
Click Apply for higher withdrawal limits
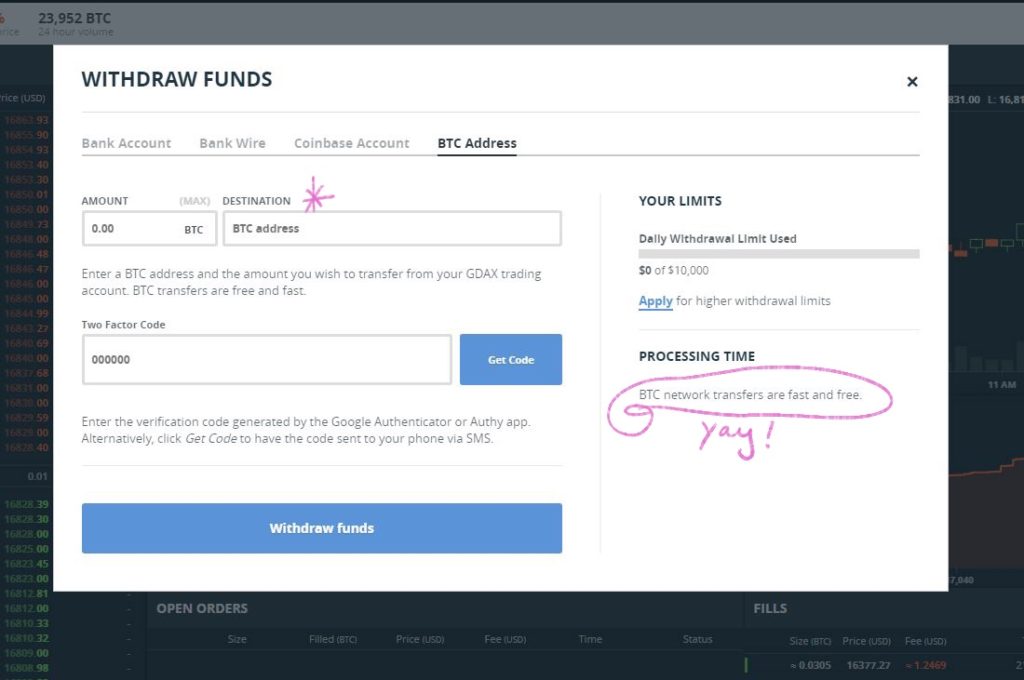click(655, 301)
